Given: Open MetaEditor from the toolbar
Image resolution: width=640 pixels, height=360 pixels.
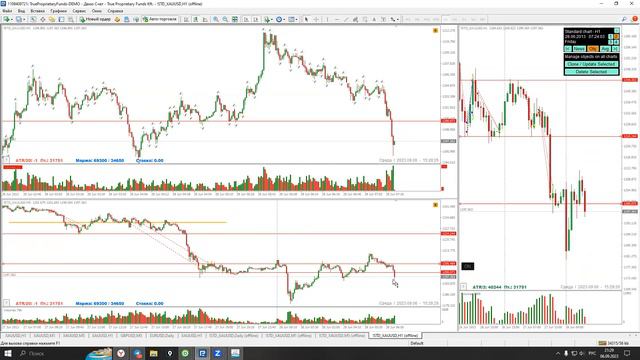Looking at the screenshot, I should click(118, 19).
